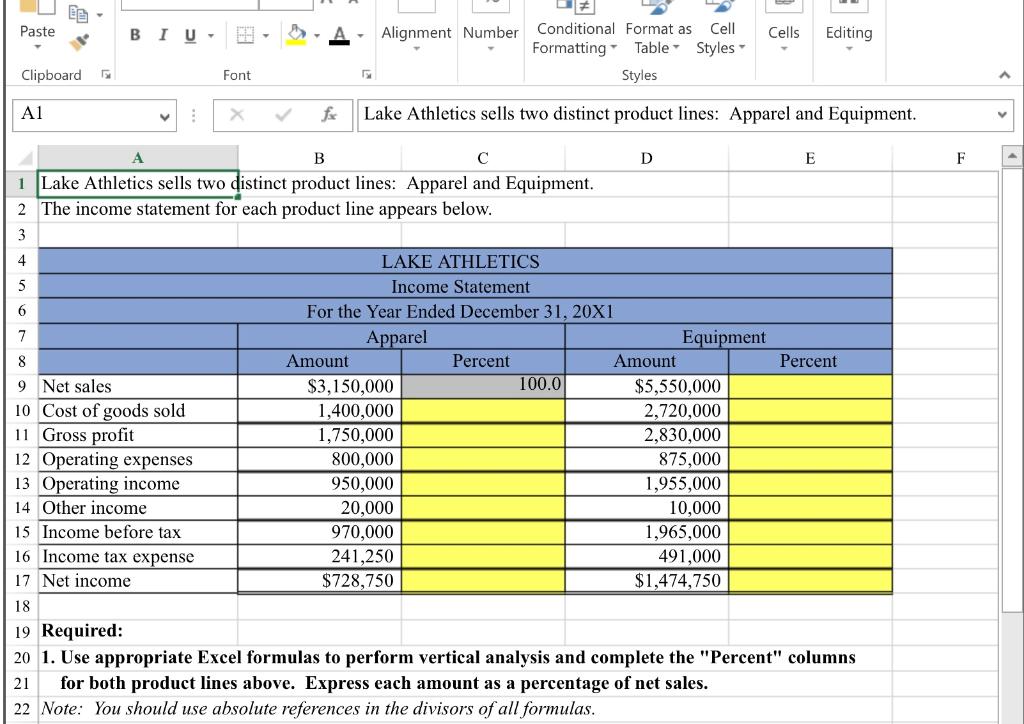This screenshot has height=724, width=1024.
Task: Open the Number group menu
Action: tap(490, 36)
